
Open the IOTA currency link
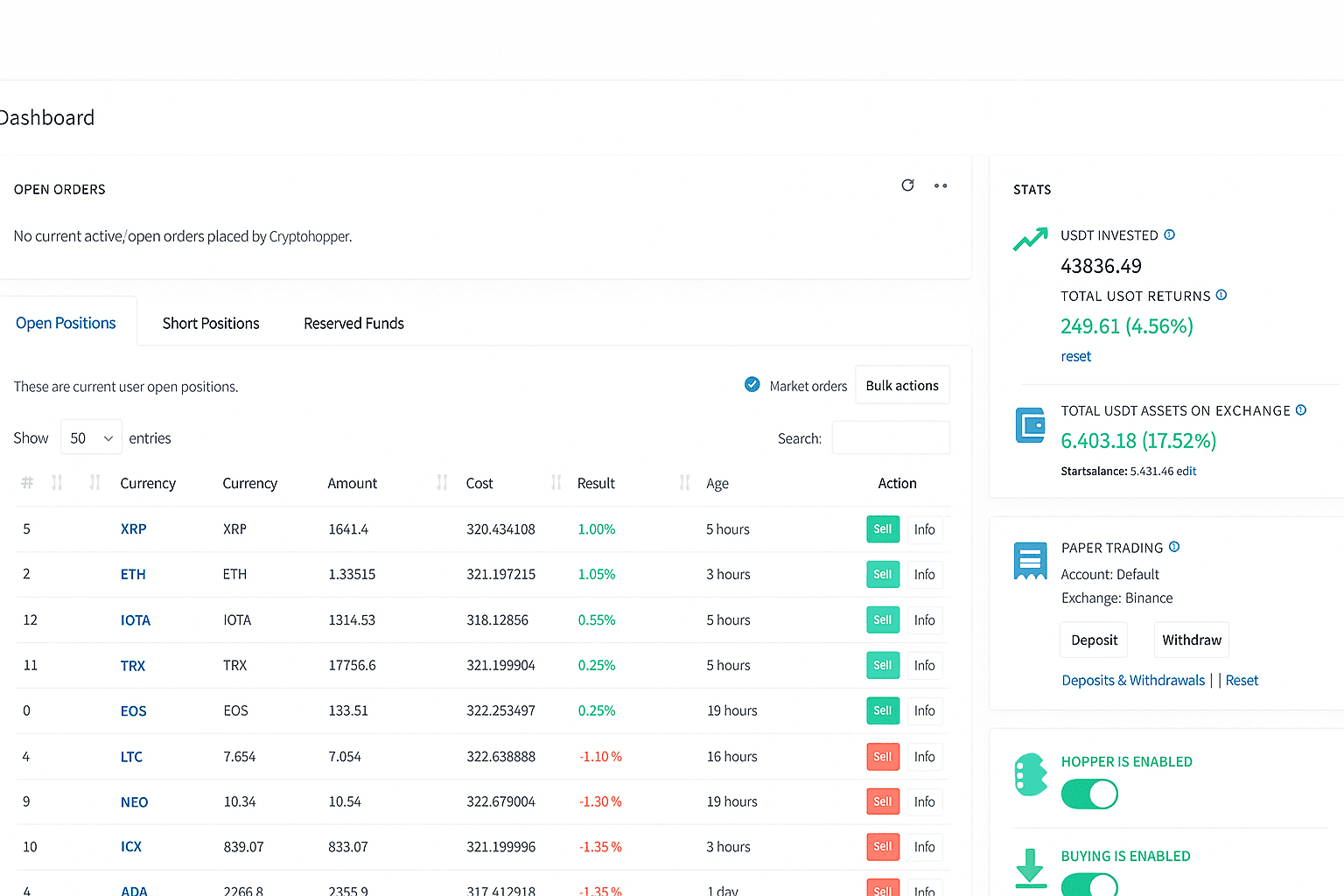point(136,619)
